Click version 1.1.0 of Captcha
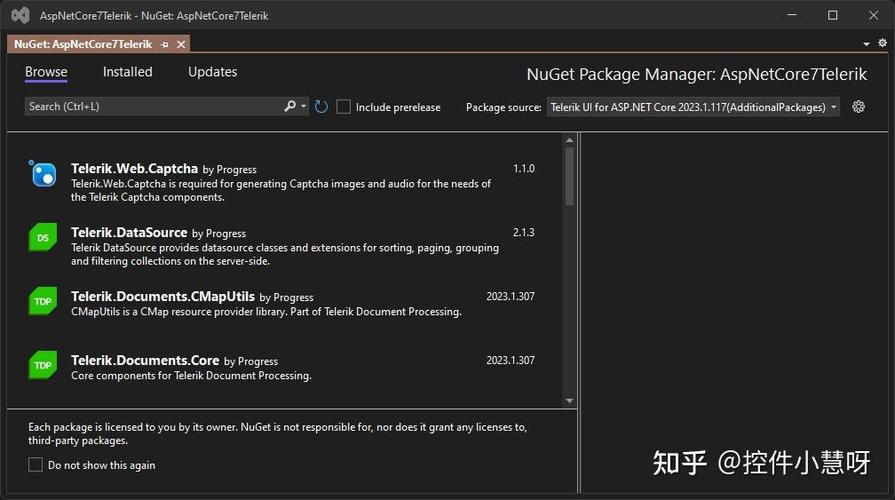The width and height of the screenshot is (895, 500). (x=524, y=168)
